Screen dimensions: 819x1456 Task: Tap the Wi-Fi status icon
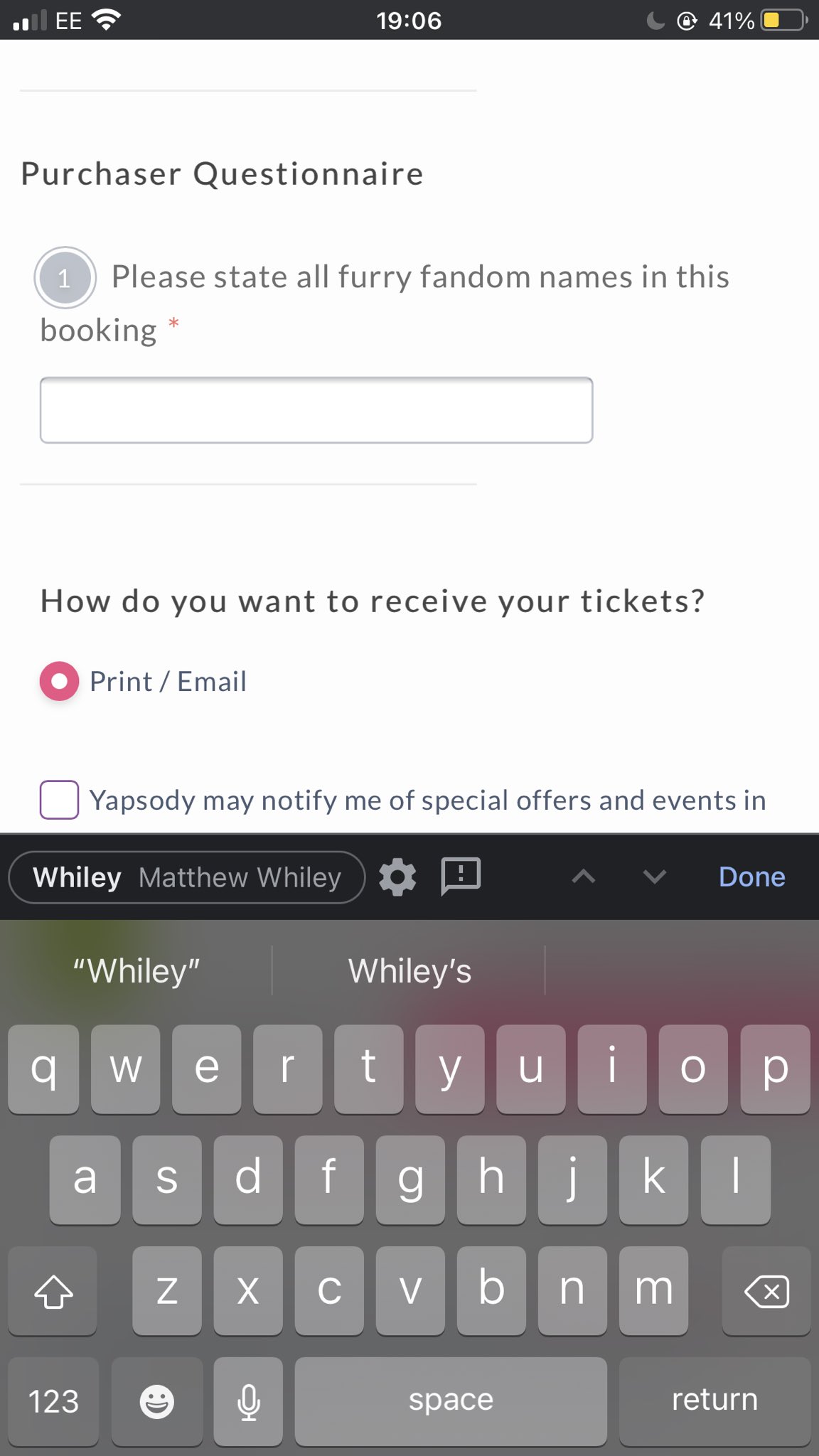[107, 20]
